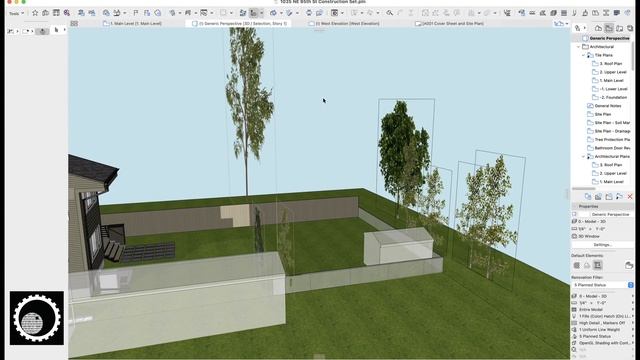
Task: Switch to Generic Perspective 3D tab
Action: [240, 24]
